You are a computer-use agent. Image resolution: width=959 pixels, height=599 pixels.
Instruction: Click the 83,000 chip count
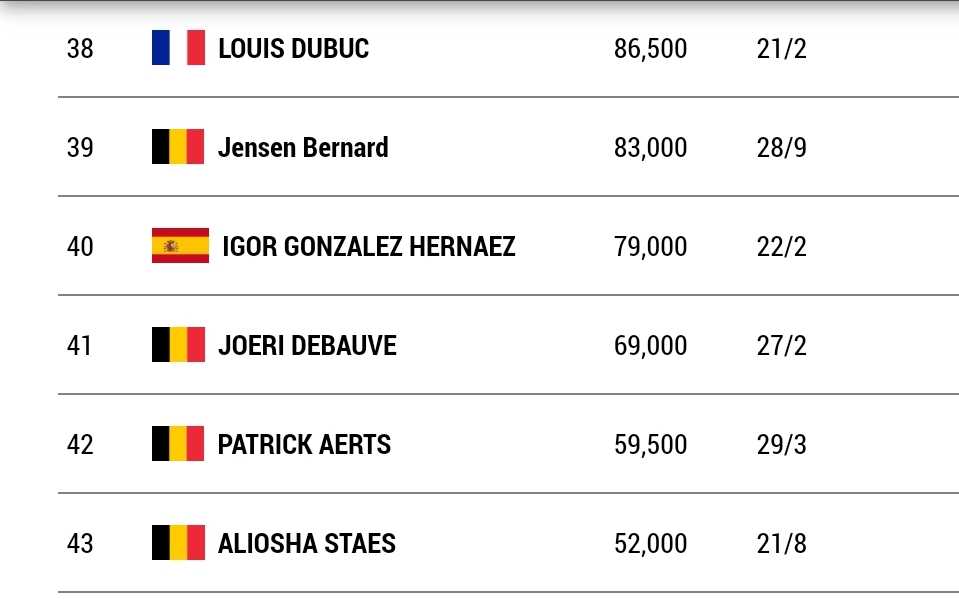click(x=651, y=148)
